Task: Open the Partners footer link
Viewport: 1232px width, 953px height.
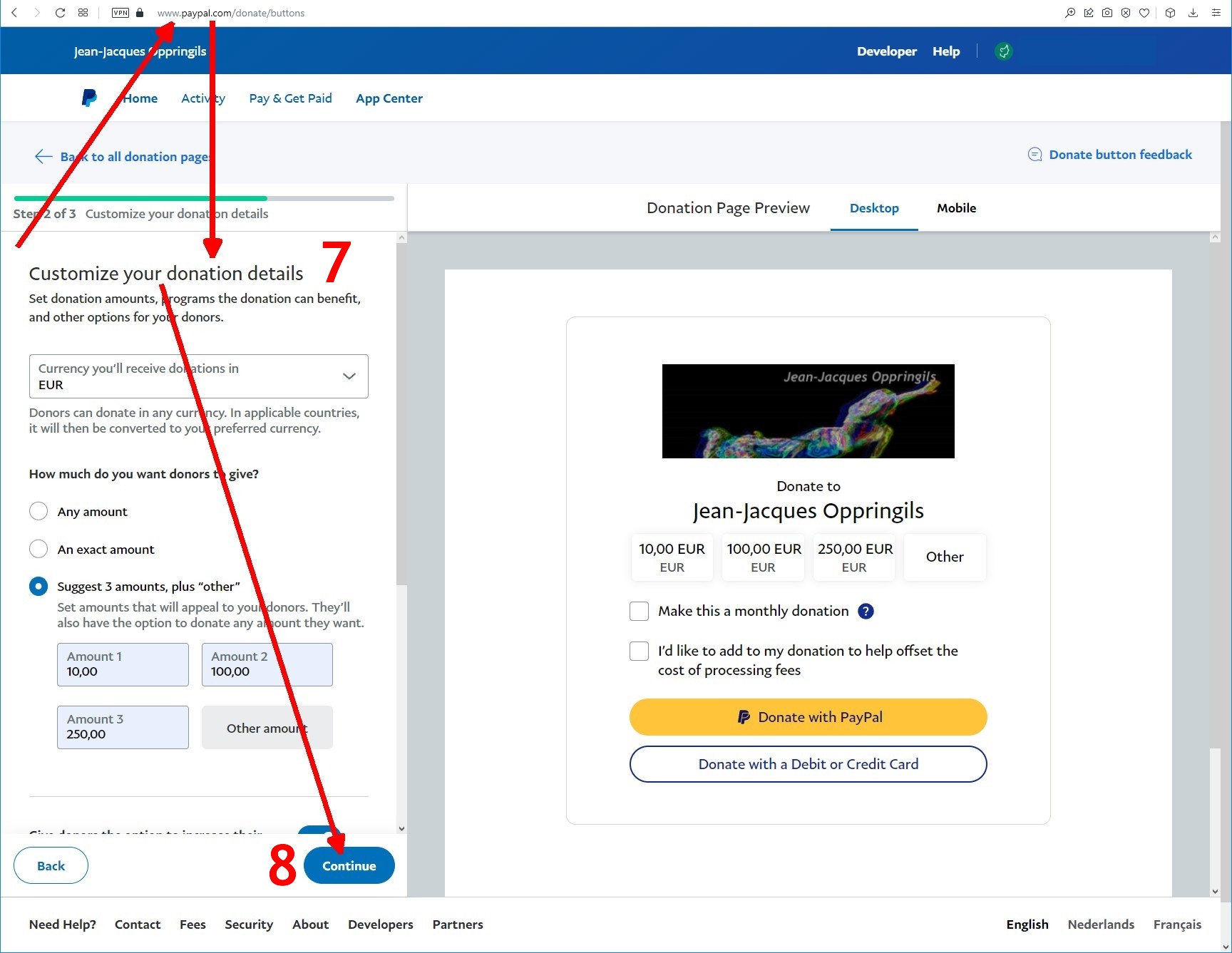Action: tap(458, 924)
